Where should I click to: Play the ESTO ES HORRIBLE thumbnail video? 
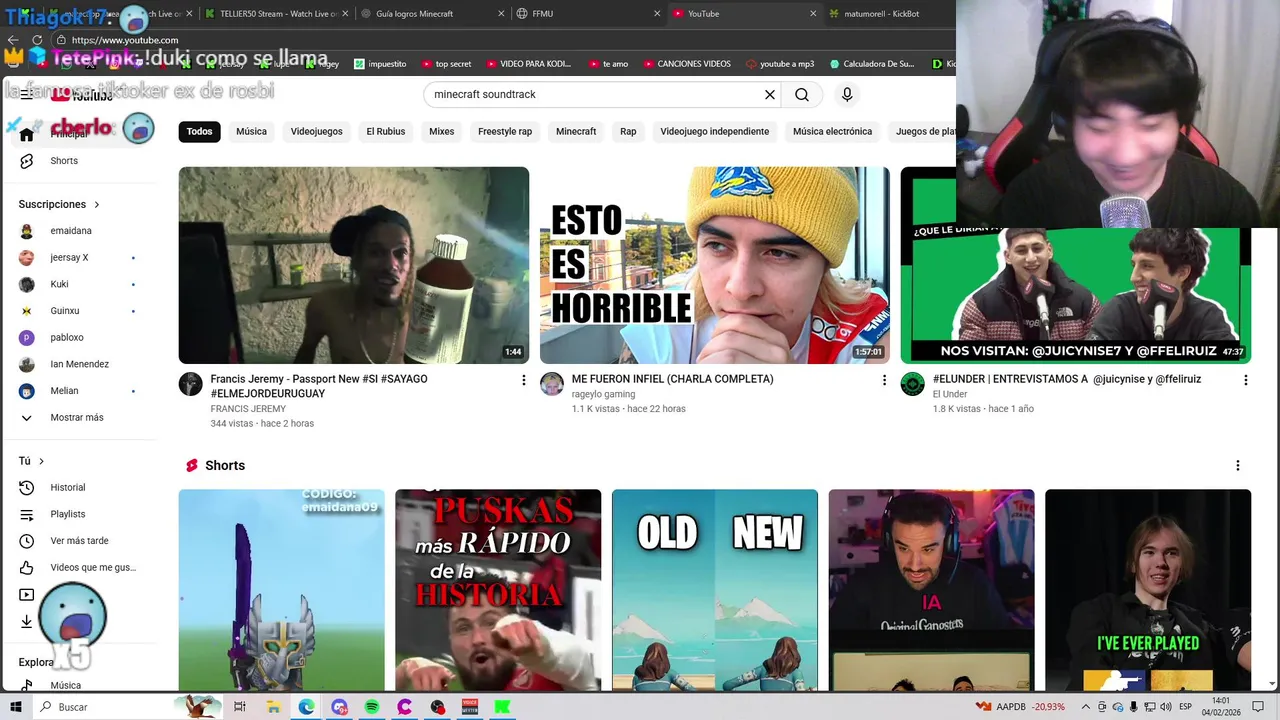click(715, 265)
